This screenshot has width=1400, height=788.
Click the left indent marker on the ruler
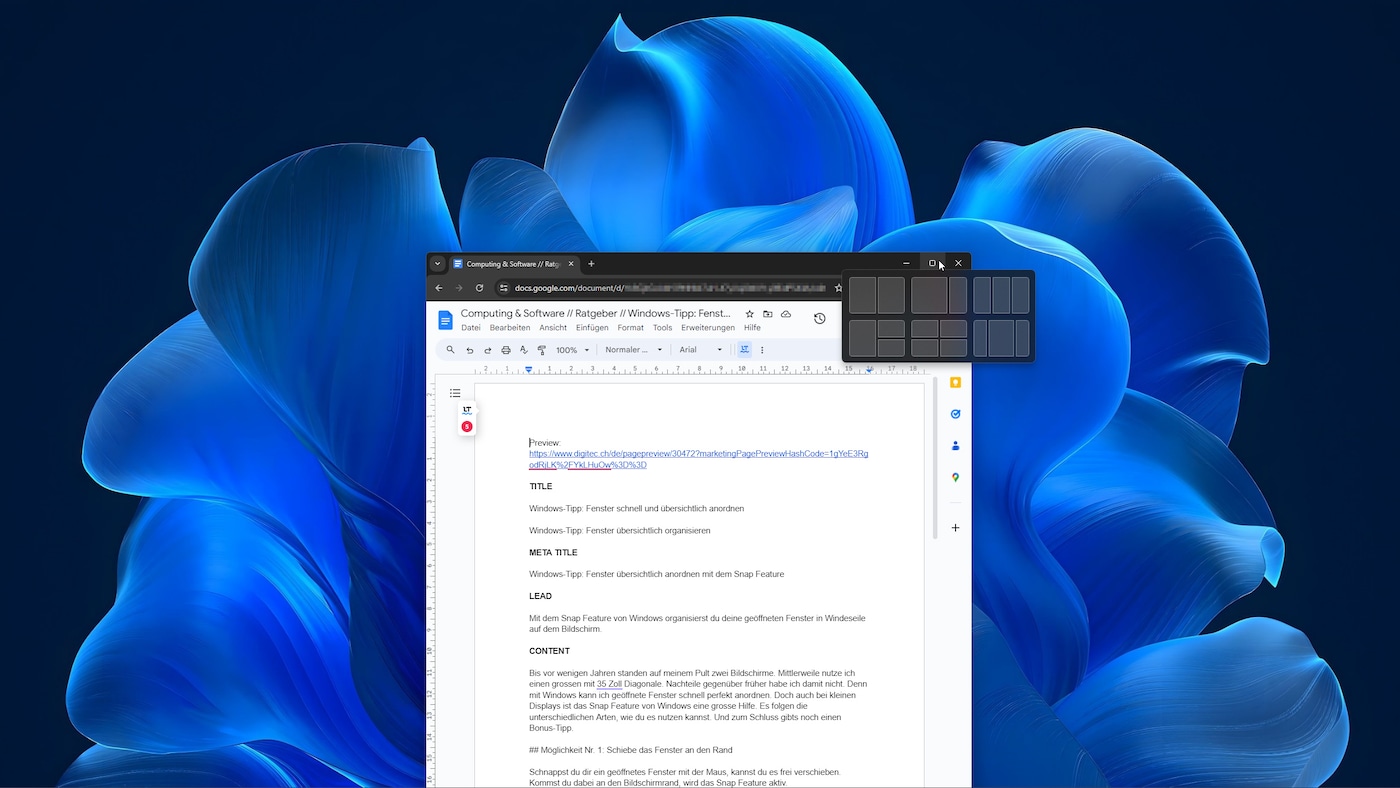pyautogui.click(x=528, y=369)
